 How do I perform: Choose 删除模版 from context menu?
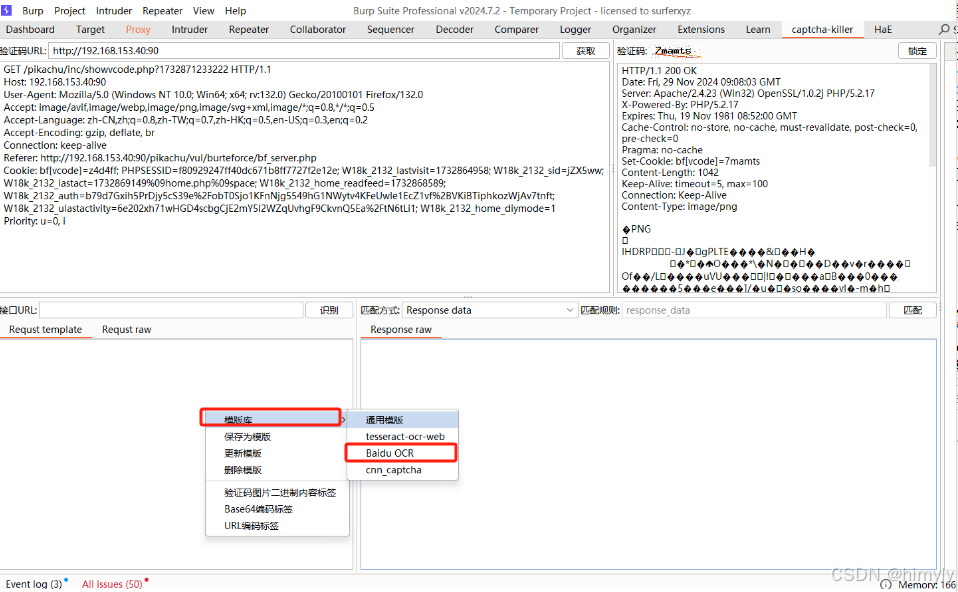(243, 470)
